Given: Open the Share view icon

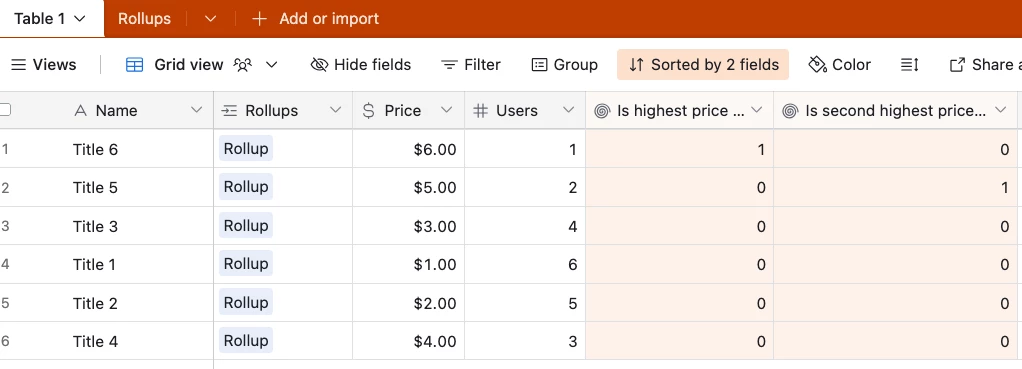Looking at the screenshot, I should (x=957, y=65).
